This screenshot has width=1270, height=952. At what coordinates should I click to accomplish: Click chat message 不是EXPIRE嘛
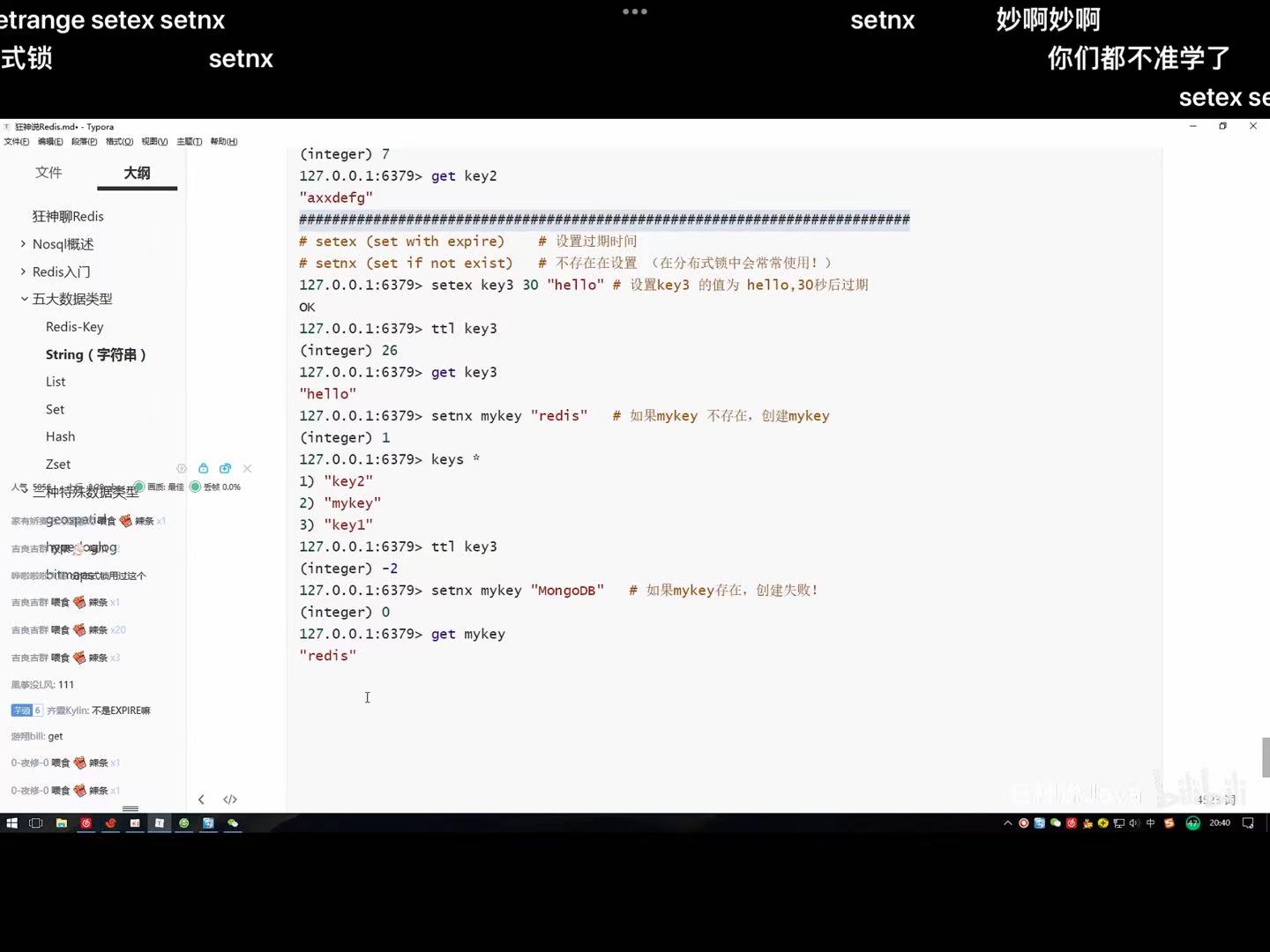(x=121, y=710)
